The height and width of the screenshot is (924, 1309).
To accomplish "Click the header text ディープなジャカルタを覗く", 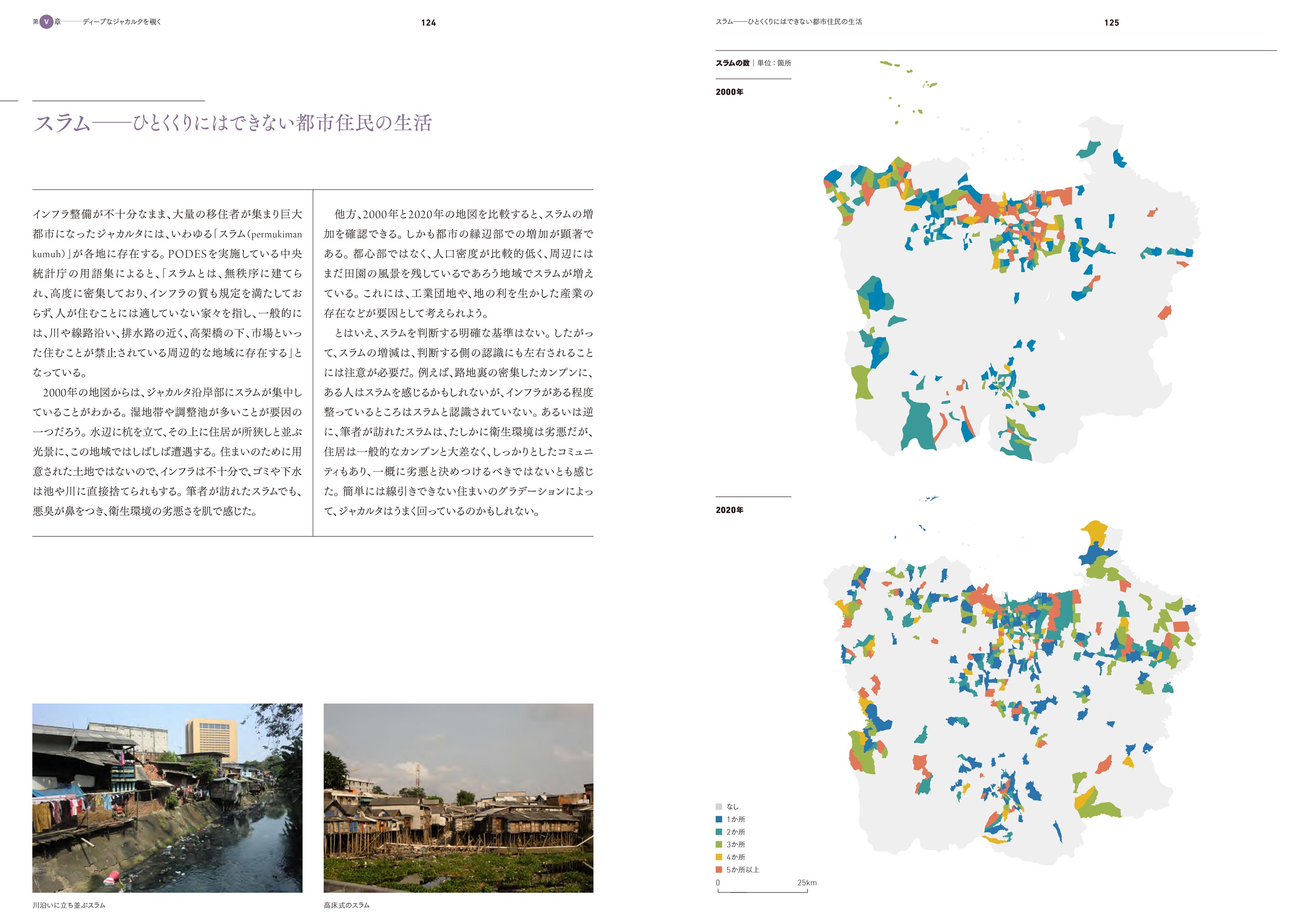I will pyautogui.click(x=122, y=21).
